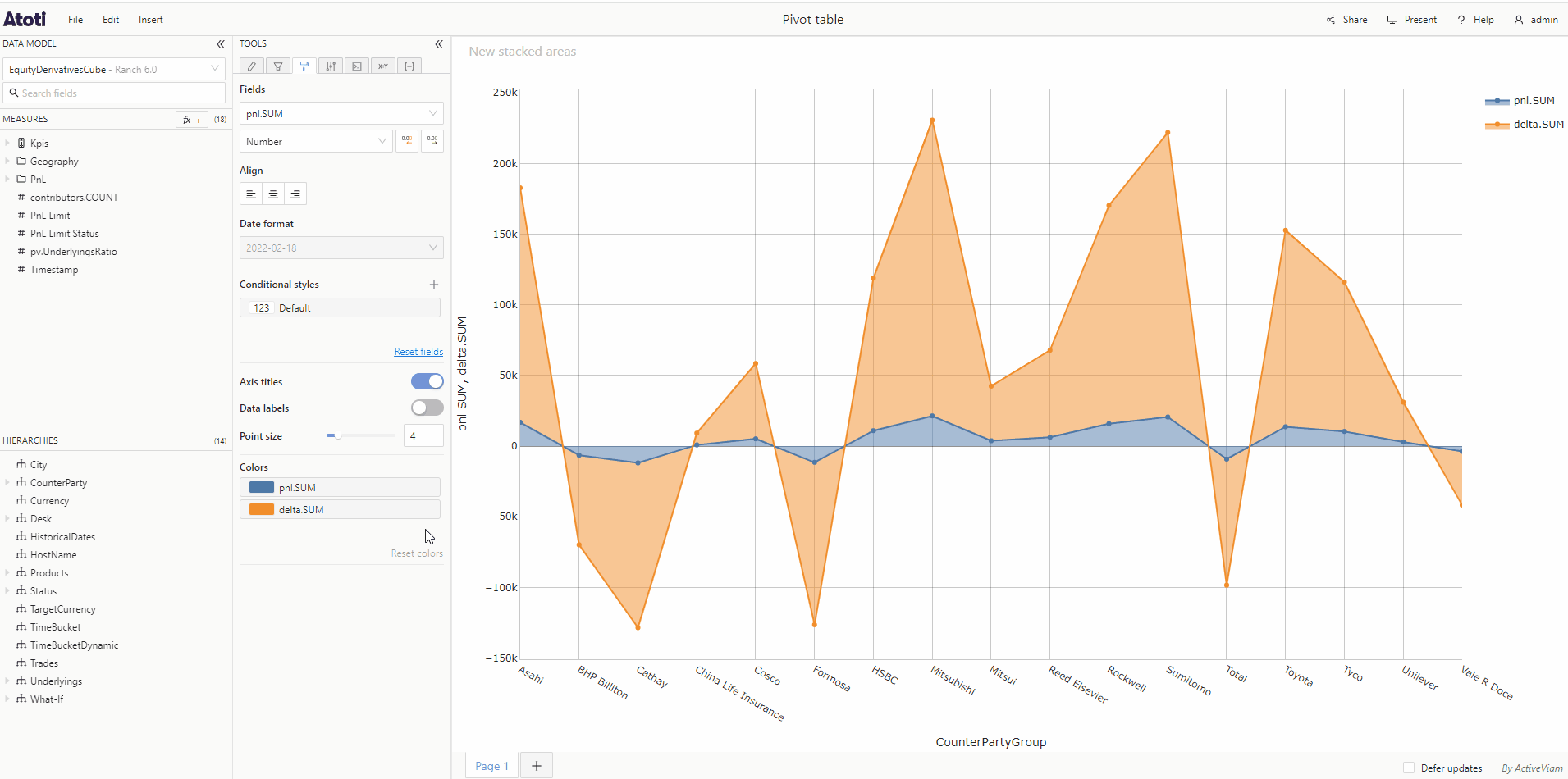Open the File menu
This screenshot has width=1568, height=779.
75,20
